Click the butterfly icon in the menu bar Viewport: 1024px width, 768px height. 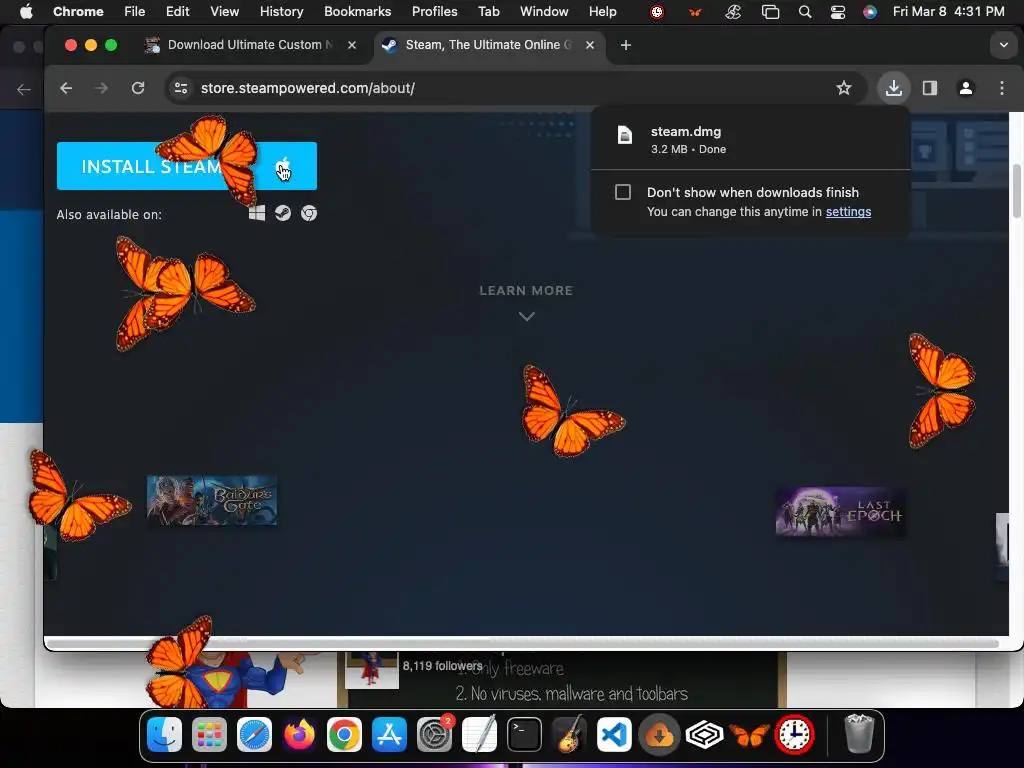(695, 12)
